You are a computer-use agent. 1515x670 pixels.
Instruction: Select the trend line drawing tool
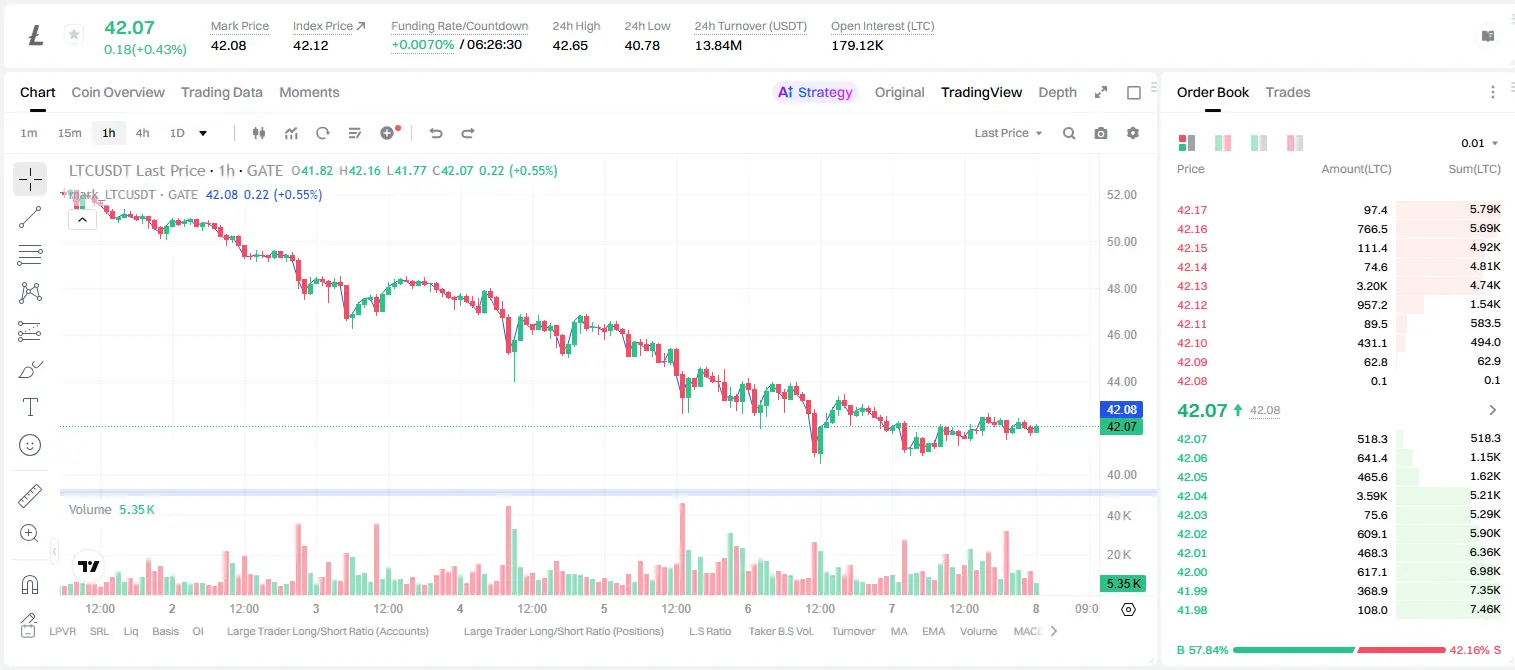(30, 217)
